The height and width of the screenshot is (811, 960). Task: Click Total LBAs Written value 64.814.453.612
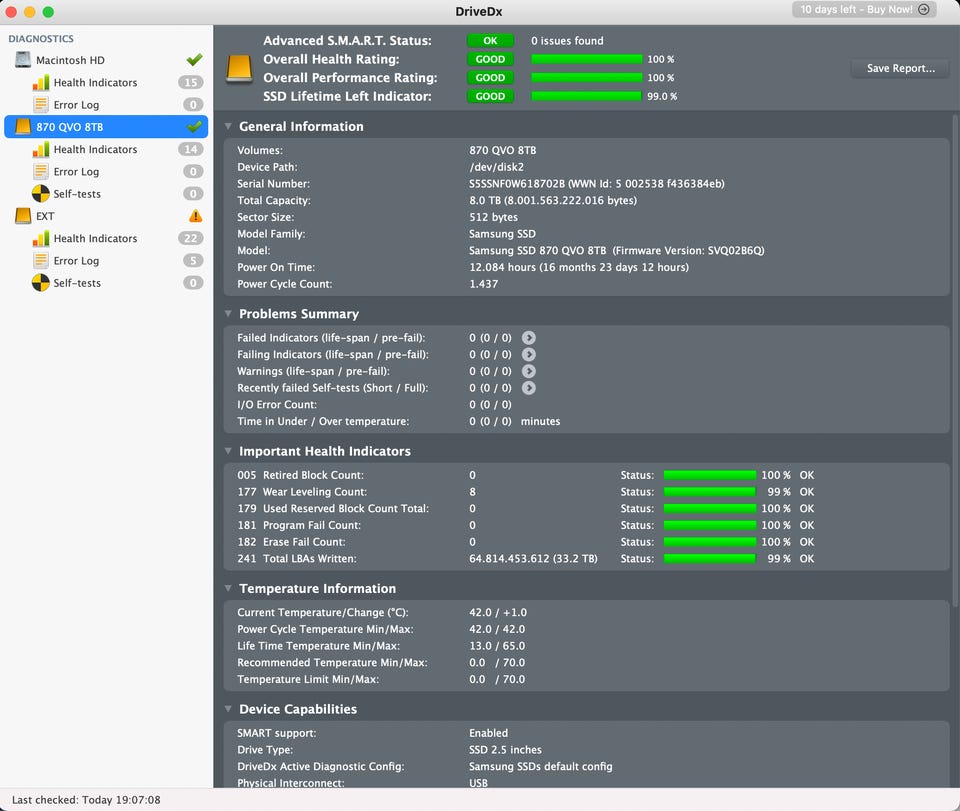533,559
